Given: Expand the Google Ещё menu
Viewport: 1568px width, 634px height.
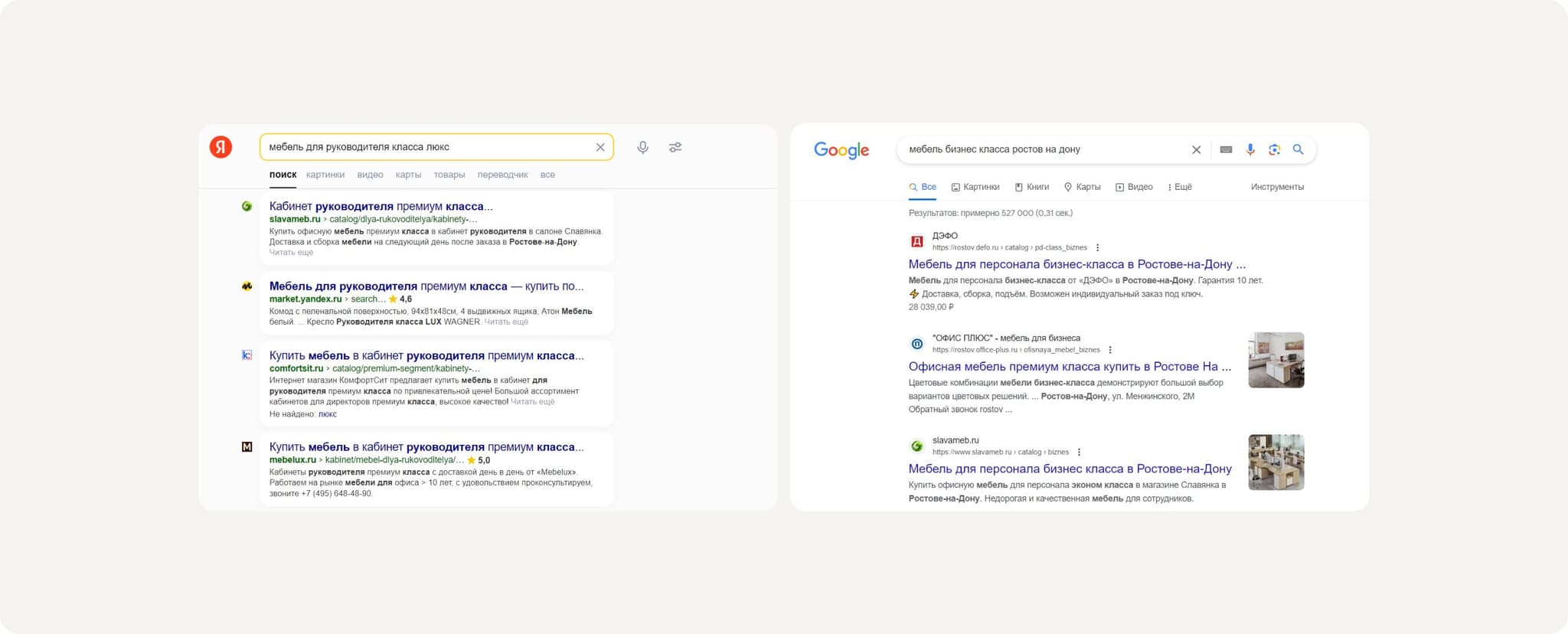Looking at the screenshot, I should pyautogui.click(x=1179, y=187).
